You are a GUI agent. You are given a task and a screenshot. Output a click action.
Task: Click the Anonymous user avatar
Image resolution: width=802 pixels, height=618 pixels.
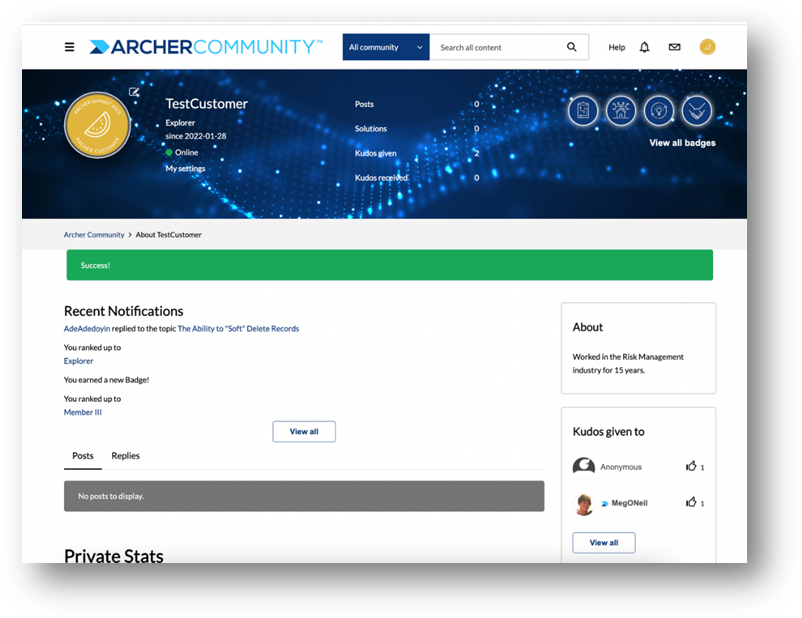pyautogui.click(x=584, y=467)
